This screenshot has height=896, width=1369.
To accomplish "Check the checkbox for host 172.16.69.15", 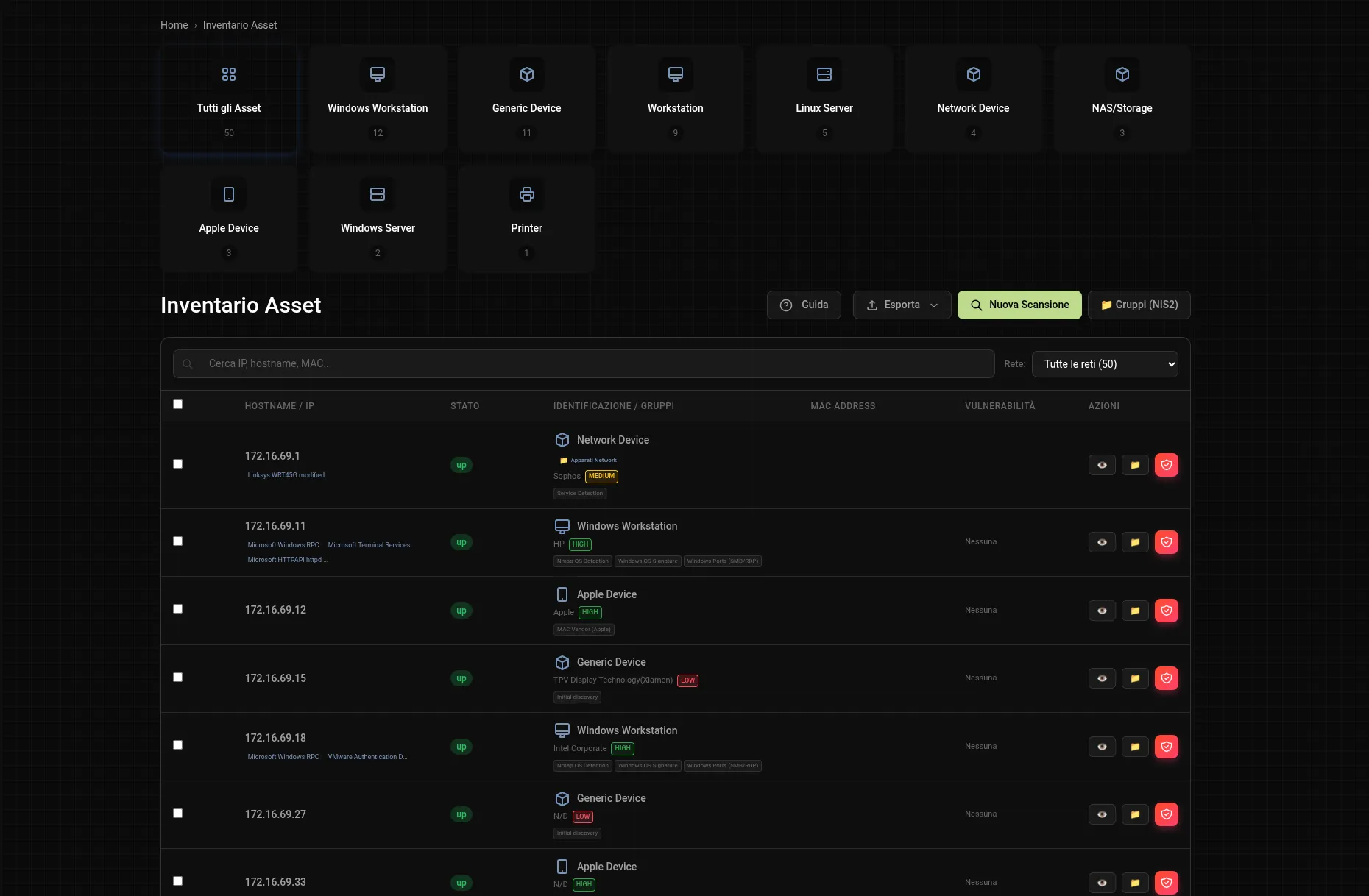I will click(177, 677).
